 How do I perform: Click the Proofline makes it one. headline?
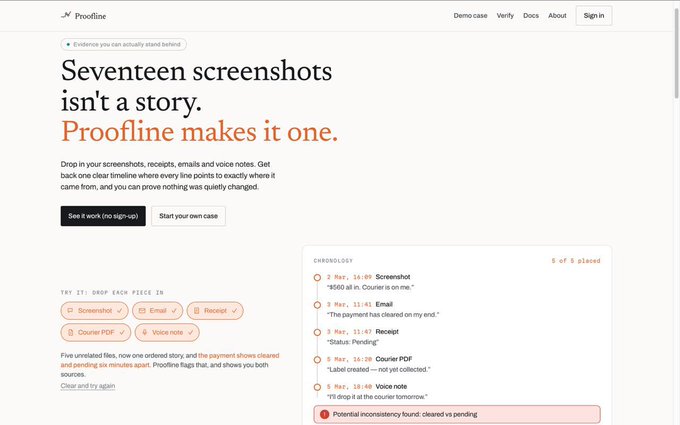[x=199, y=132]
